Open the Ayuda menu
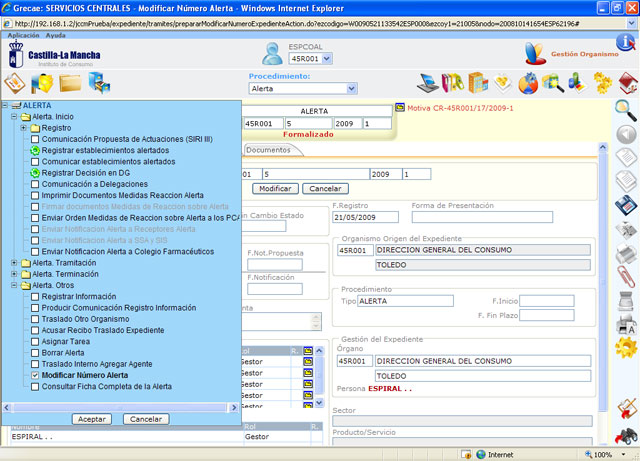 pyautogui.click(x=56, y=35)
